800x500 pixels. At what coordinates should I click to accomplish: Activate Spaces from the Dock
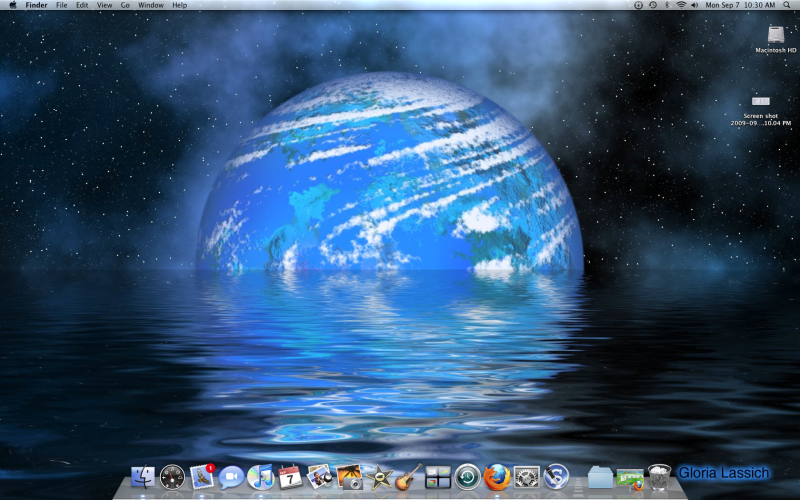point(438,478)
